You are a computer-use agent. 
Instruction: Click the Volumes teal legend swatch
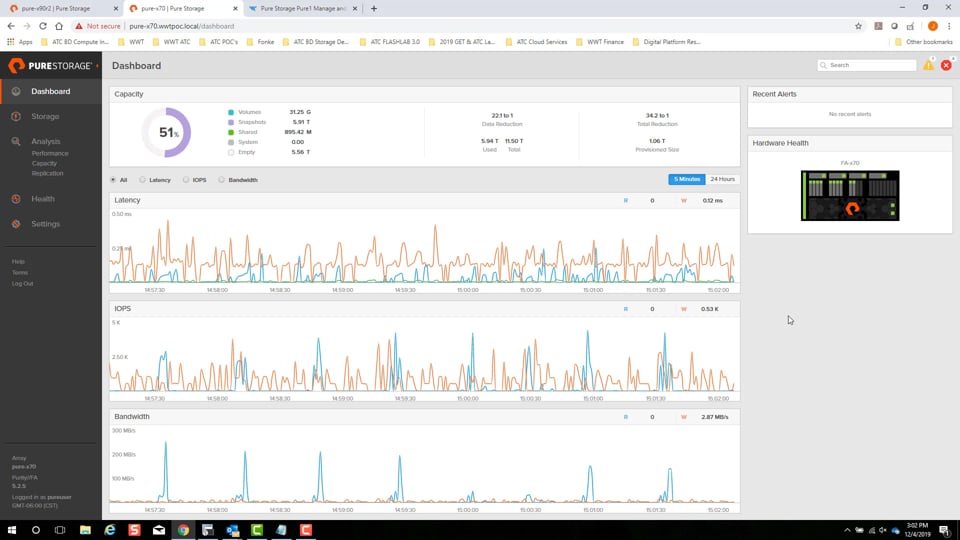pos(231,113)
